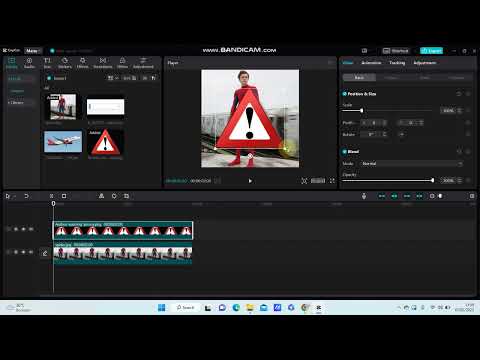Switch to the Adjustment tab in the properties panel
The width and height of the screenshot is (480, 360).
[425, 63]
